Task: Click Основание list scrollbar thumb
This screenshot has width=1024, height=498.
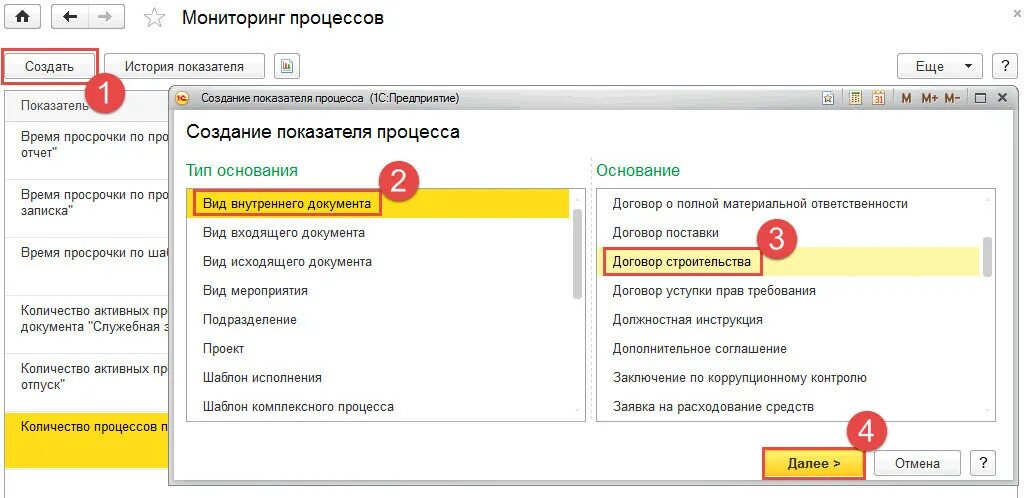Action: click(988, 257)
